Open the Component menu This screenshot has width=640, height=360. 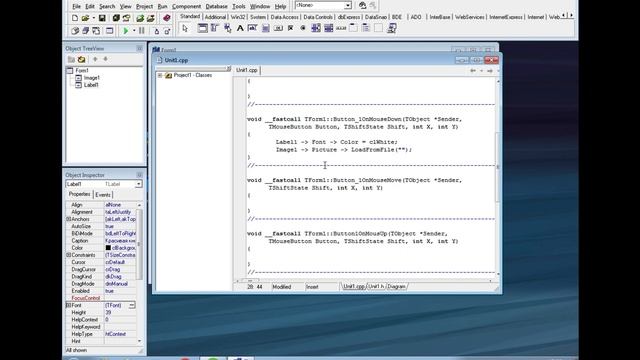pos(186,7)
